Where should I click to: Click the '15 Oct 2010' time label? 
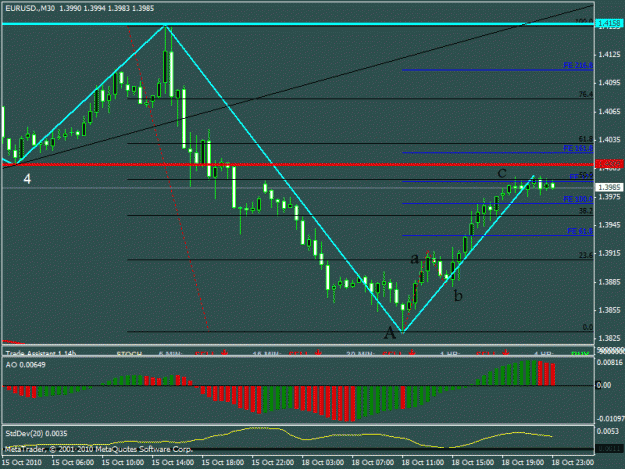(22, 462)
